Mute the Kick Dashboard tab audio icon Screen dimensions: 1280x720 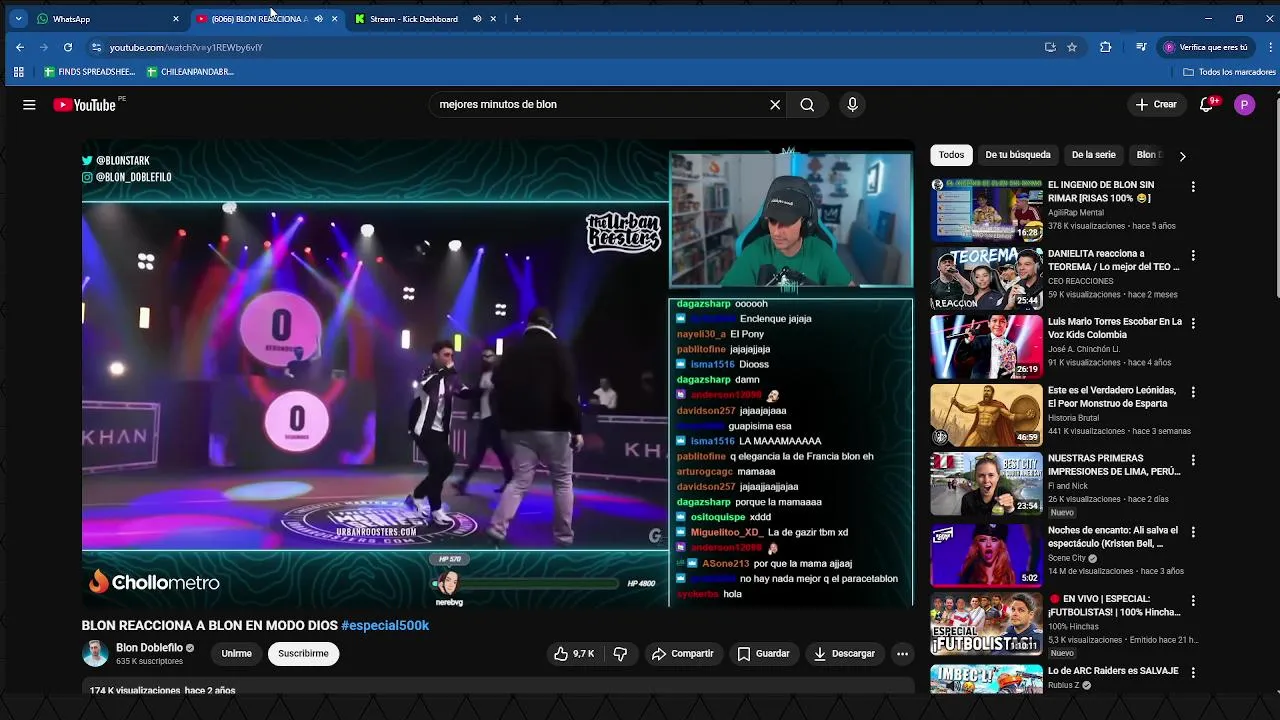(477, 19)
